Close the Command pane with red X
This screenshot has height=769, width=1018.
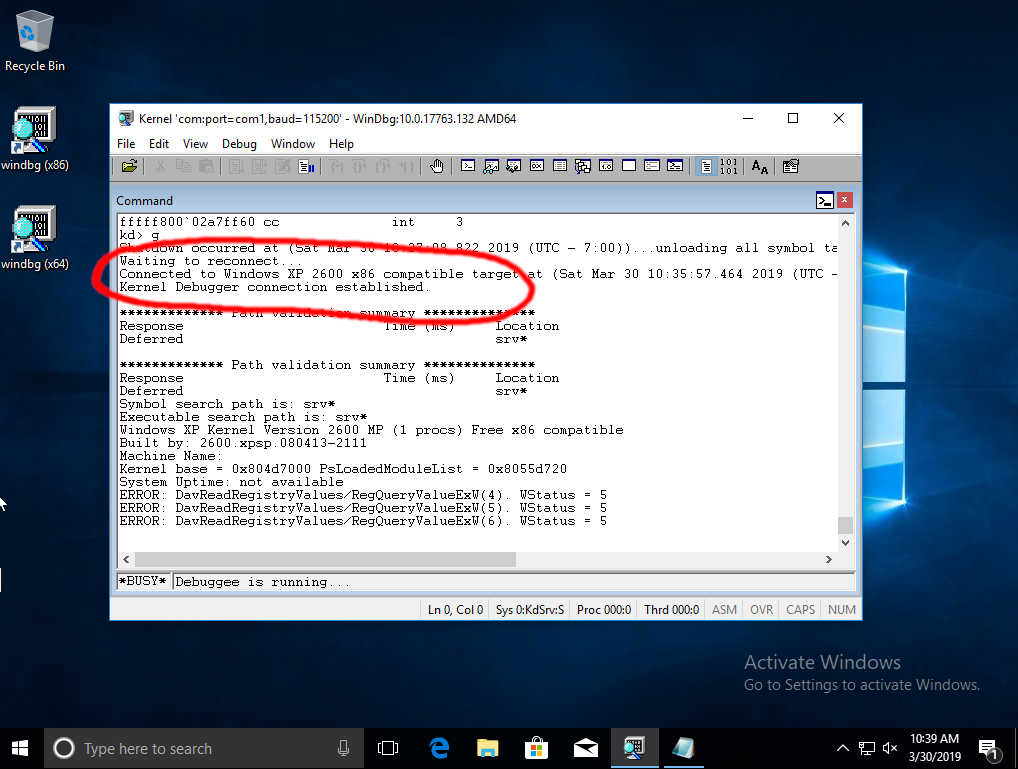(x=845, y=200)
